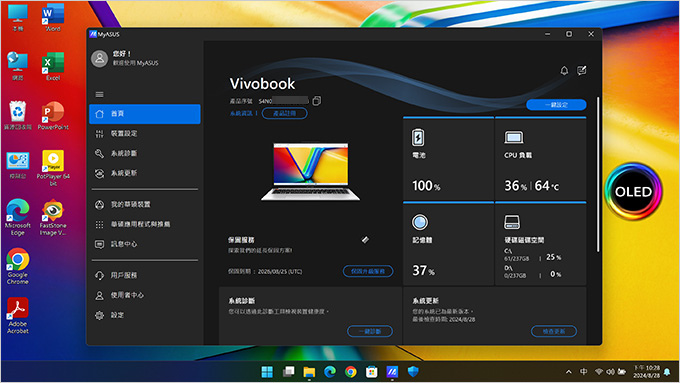Click the blue 一鍵設定 button

556,105
